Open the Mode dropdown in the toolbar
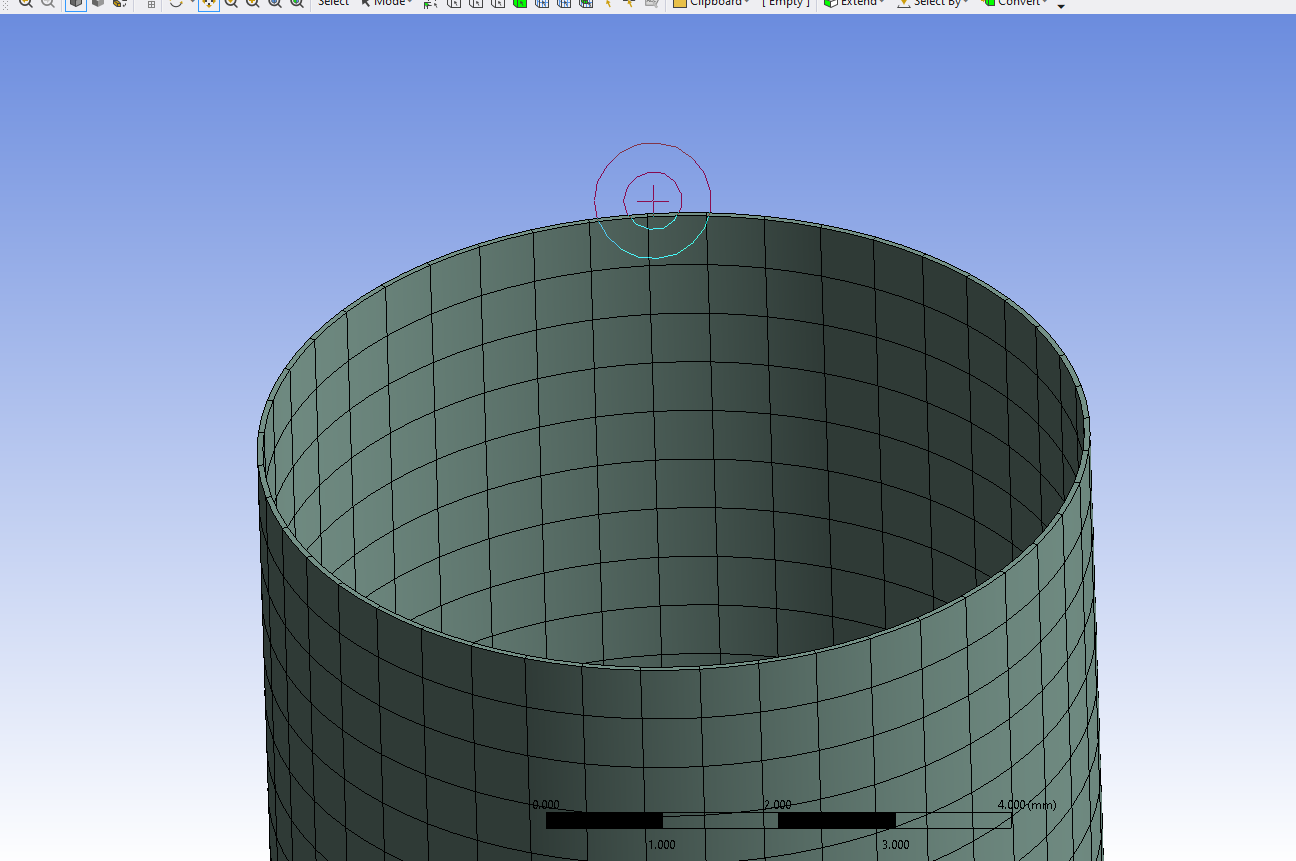This screenshot has width=1296, height=861. pos(386,3)
